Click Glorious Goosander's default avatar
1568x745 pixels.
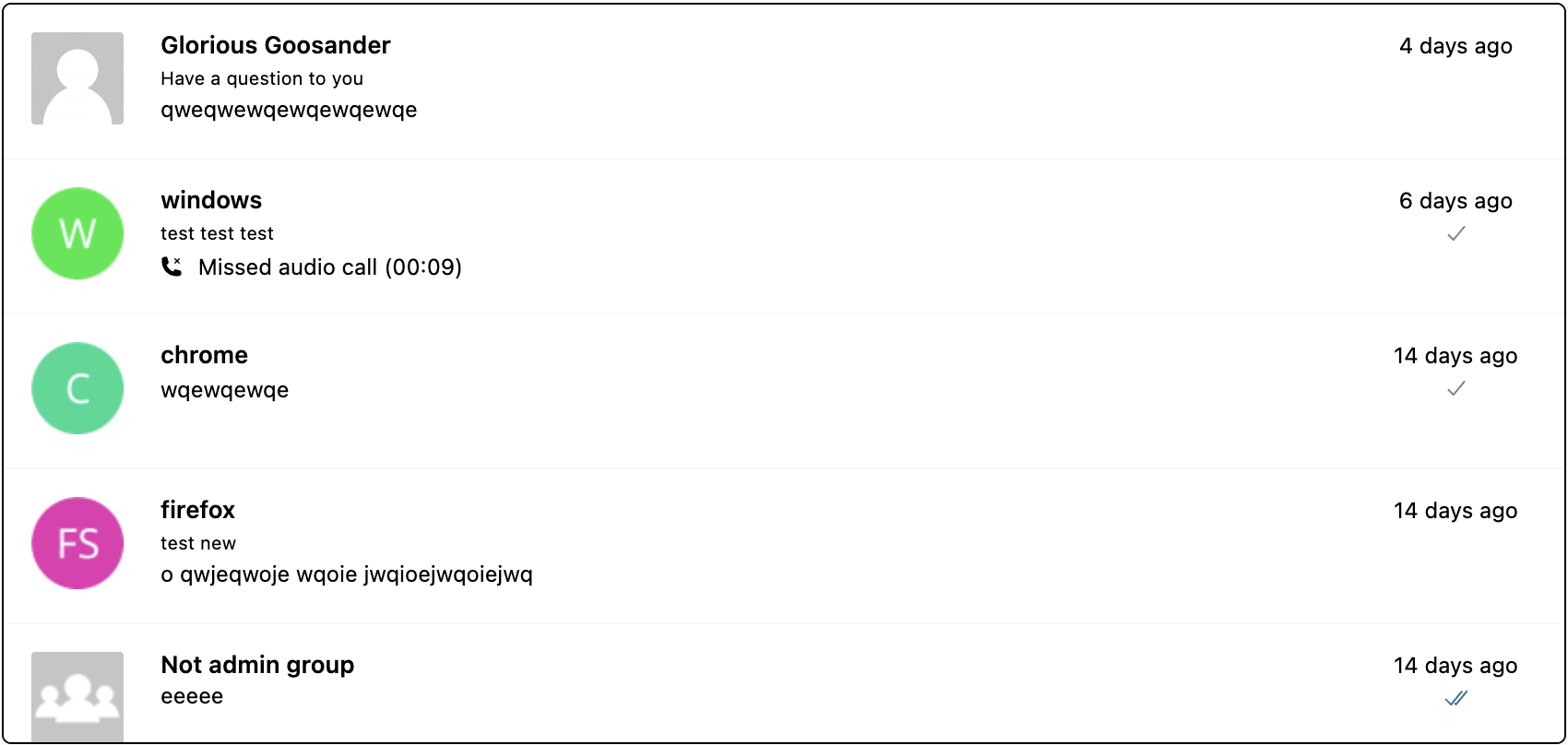tap(77, 78)
